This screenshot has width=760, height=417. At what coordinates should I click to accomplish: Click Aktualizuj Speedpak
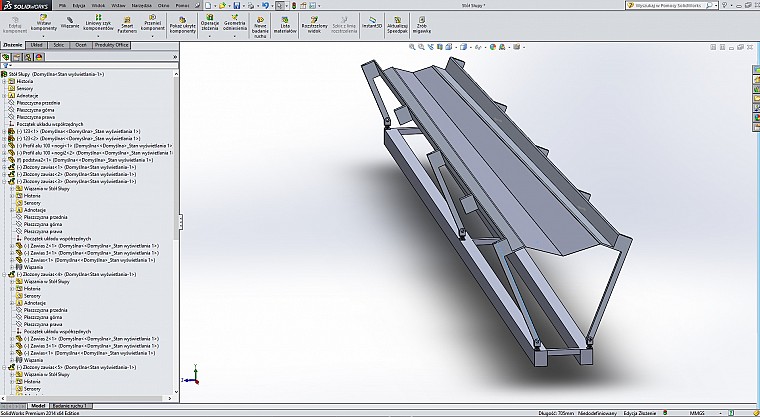(x=397, y=24)
